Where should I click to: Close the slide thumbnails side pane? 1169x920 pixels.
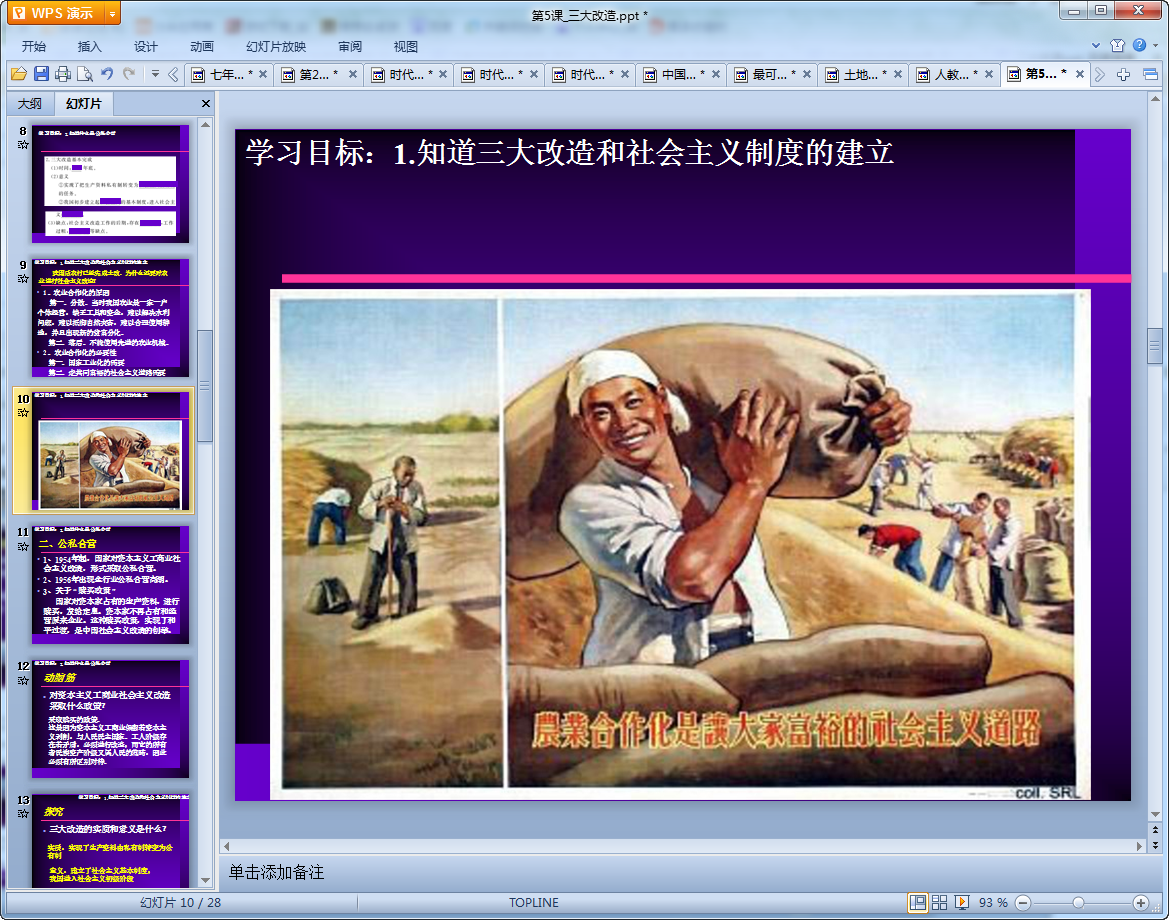[206, 104]
